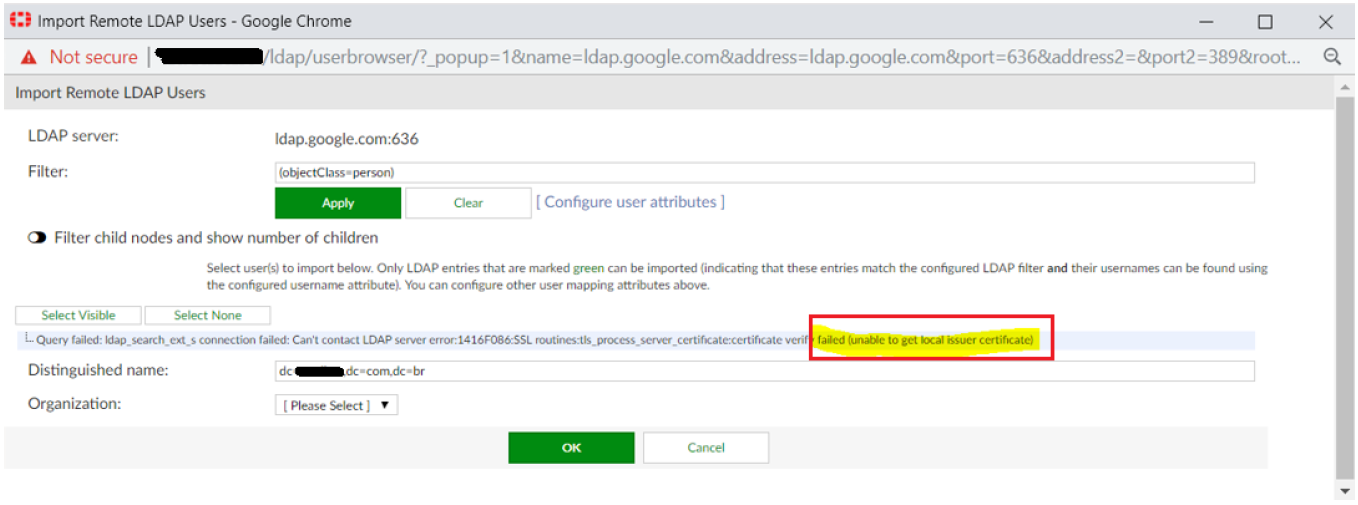Focus the Filter objectClass=person field
This screenshot has width=1358, height=505.
pyautogui.click(x=765, y=173)
